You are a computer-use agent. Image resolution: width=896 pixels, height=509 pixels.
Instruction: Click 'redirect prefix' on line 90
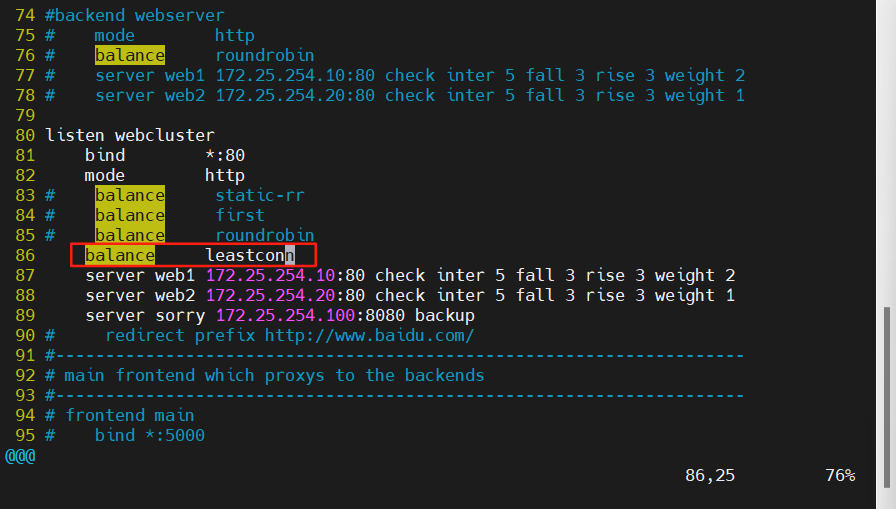(x=180, y=335)
